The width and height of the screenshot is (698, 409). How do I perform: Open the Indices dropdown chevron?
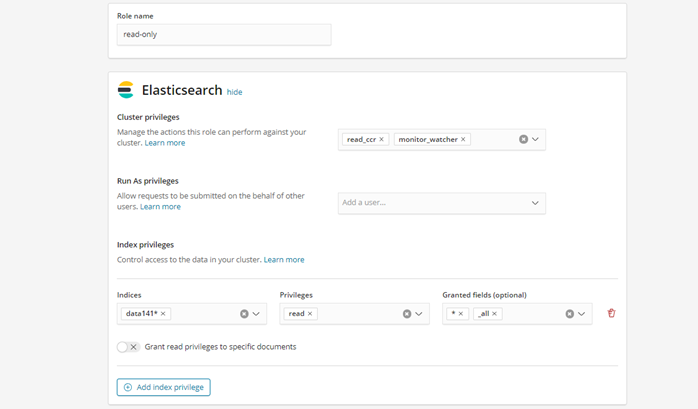[256, 314]
